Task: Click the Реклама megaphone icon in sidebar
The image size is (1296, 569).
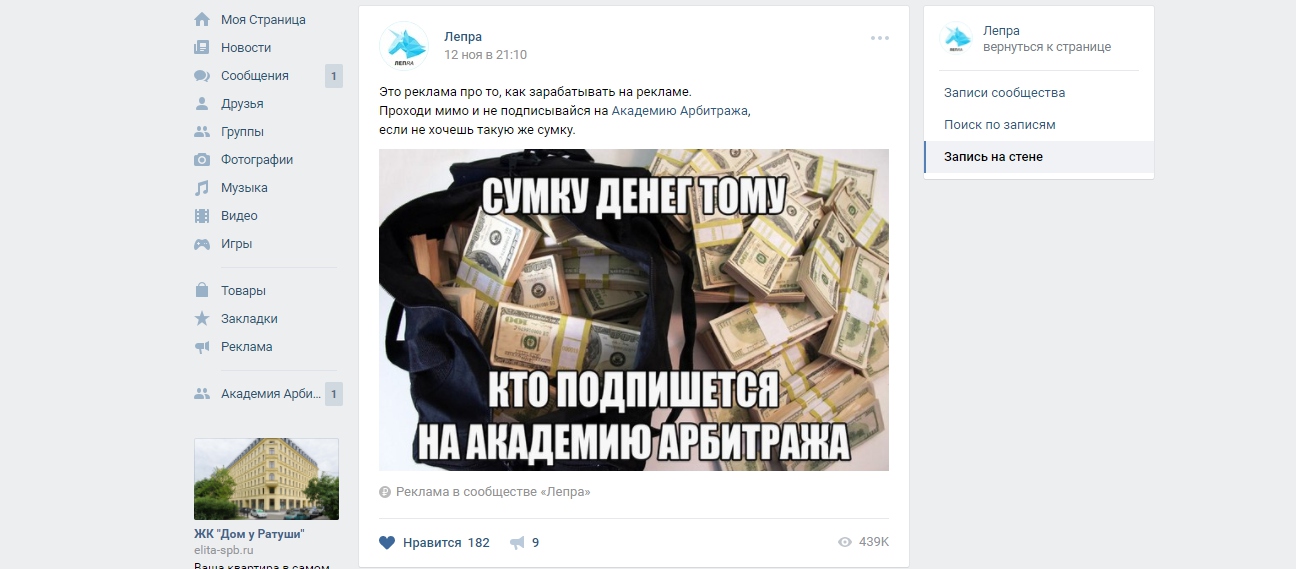Action: (x=202, y=347)
